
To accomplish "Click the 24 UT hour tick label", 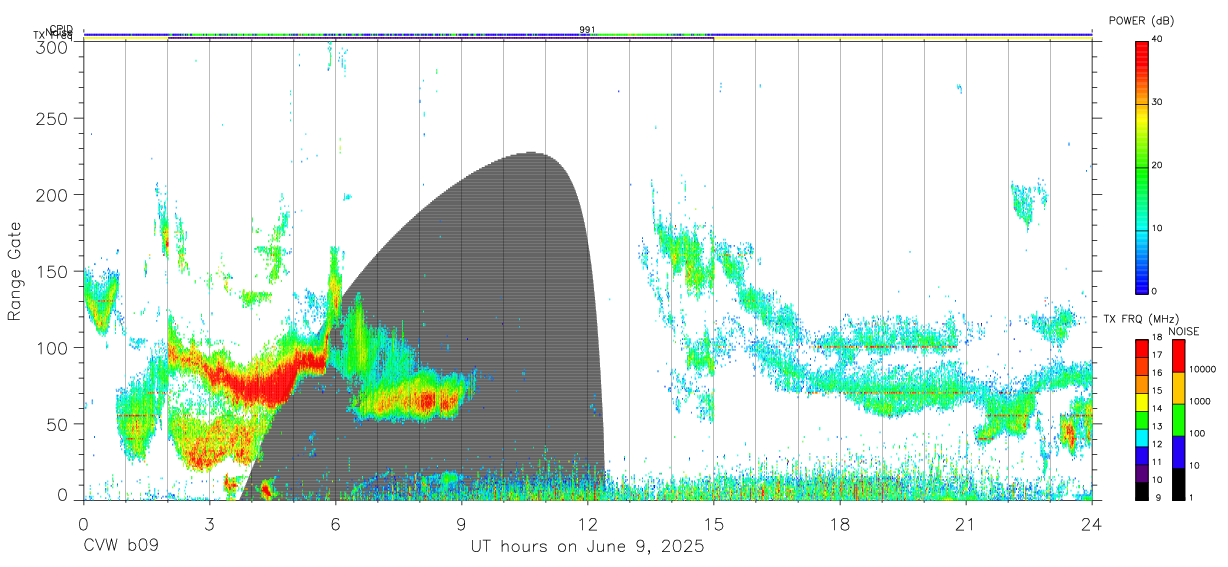I will 1092,523.
